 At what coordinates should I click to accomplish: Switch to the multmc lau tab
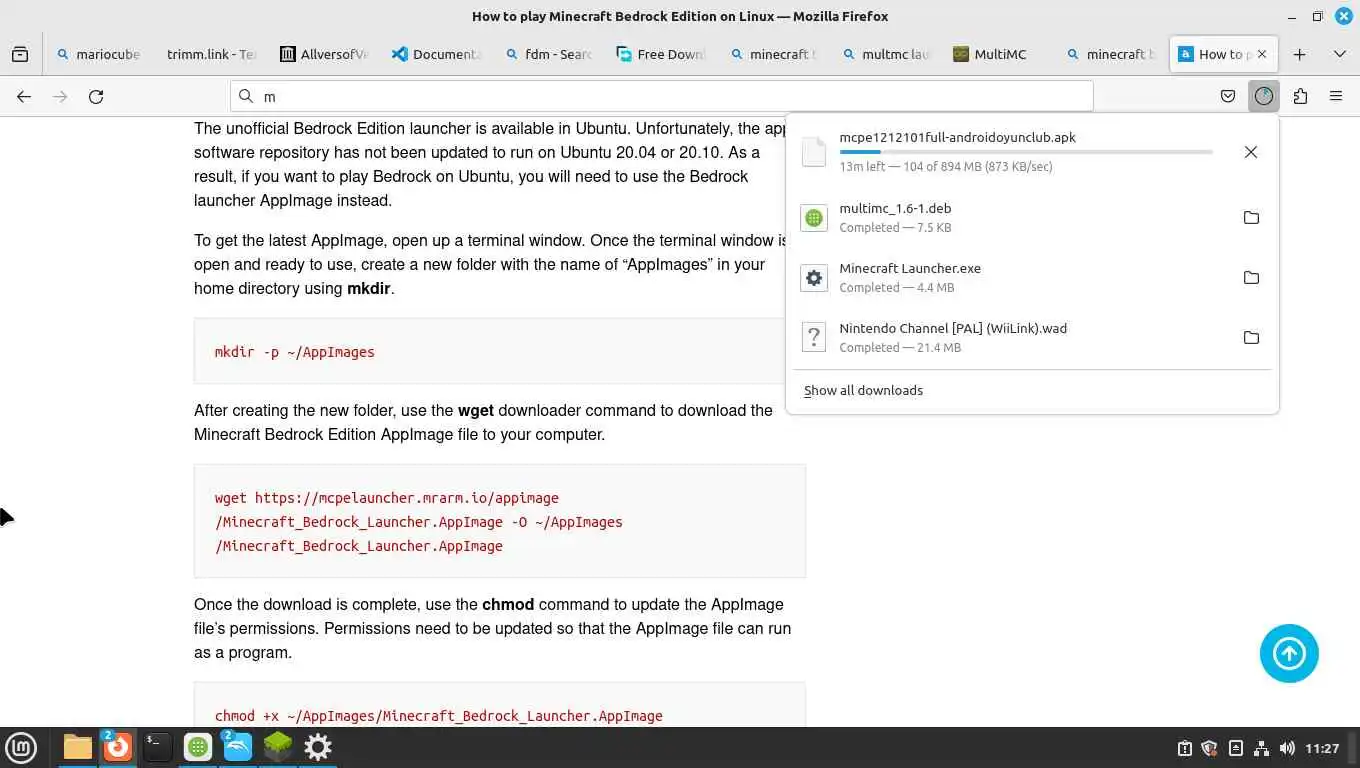coord(886,54)
